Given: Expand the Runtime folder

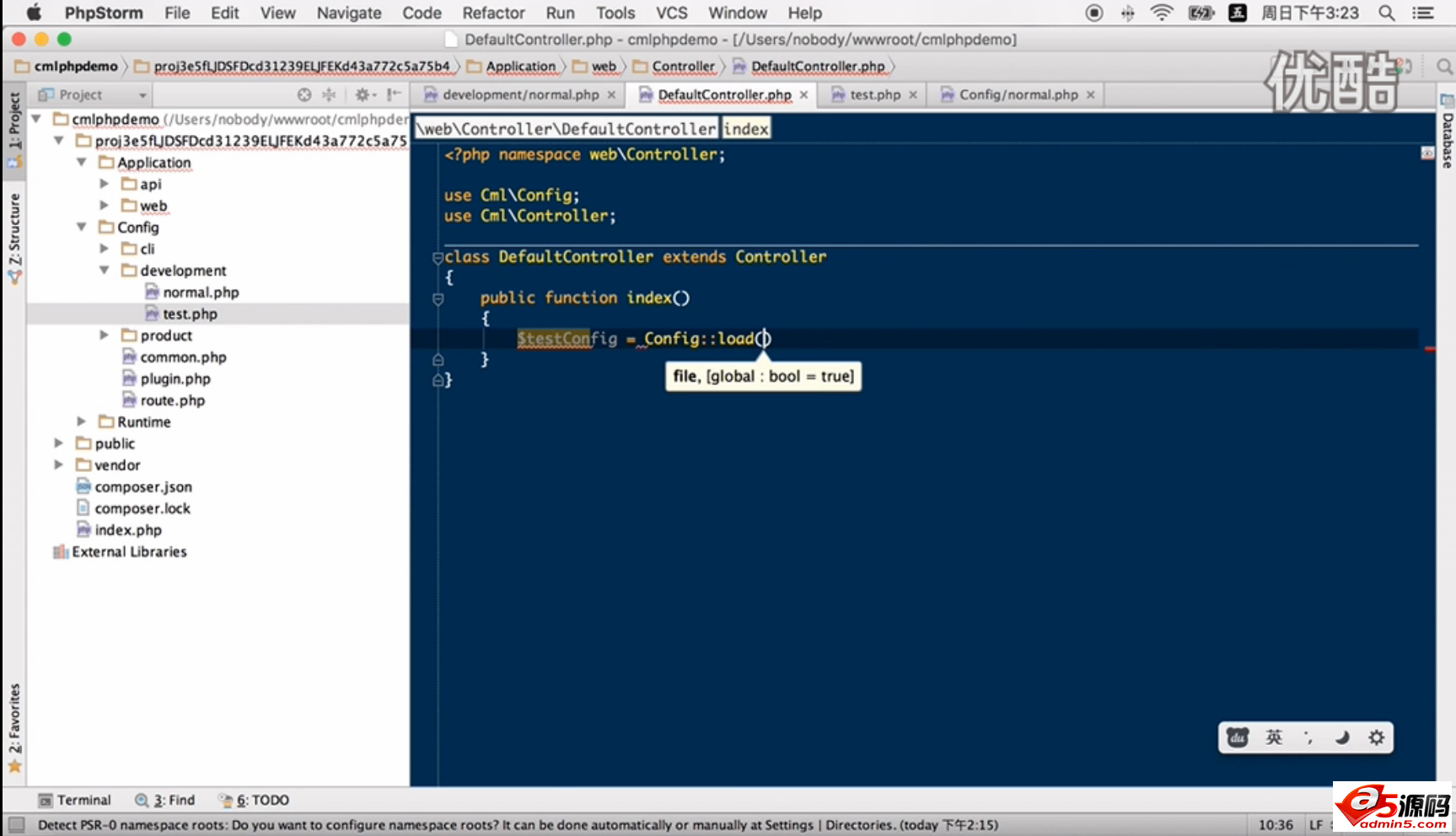Looking at the screenshot, I should (81, 421).
